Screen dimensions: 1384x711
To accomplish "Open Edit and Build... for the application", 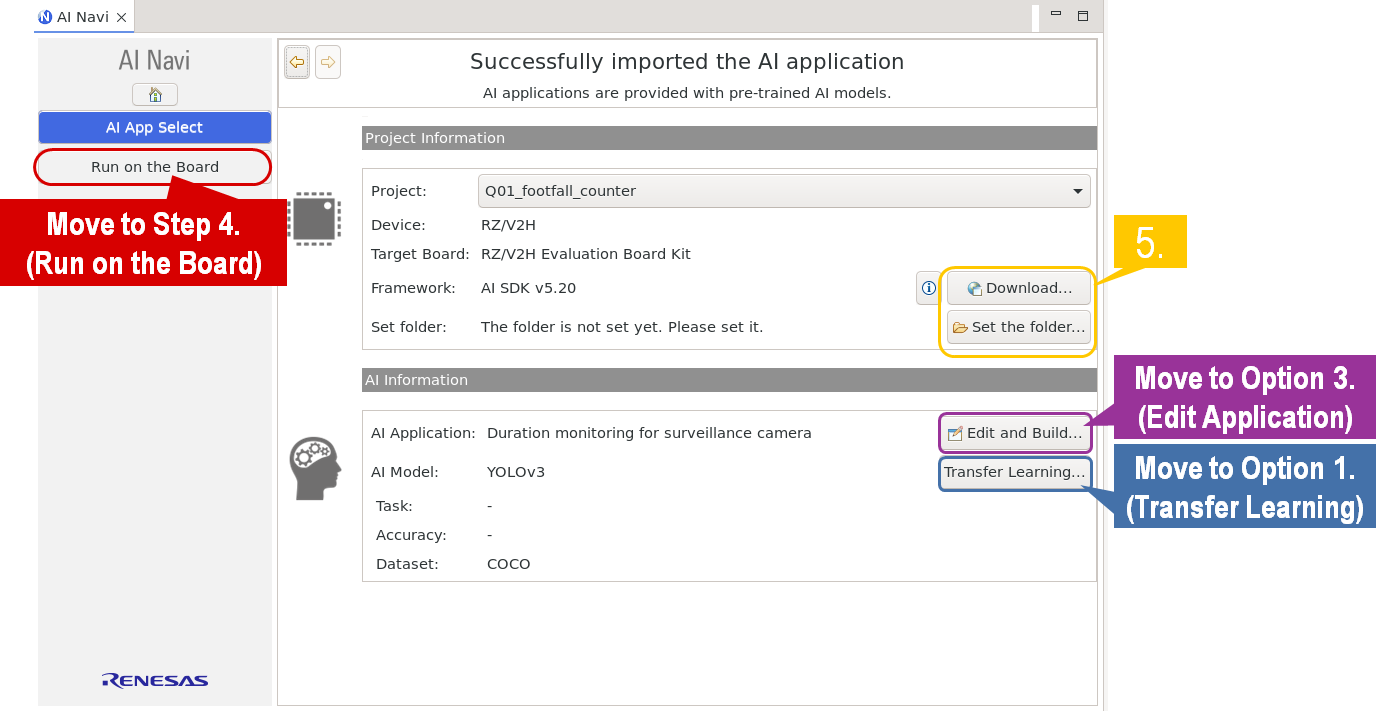I will pyautogui.click(x=1015, y=433).
